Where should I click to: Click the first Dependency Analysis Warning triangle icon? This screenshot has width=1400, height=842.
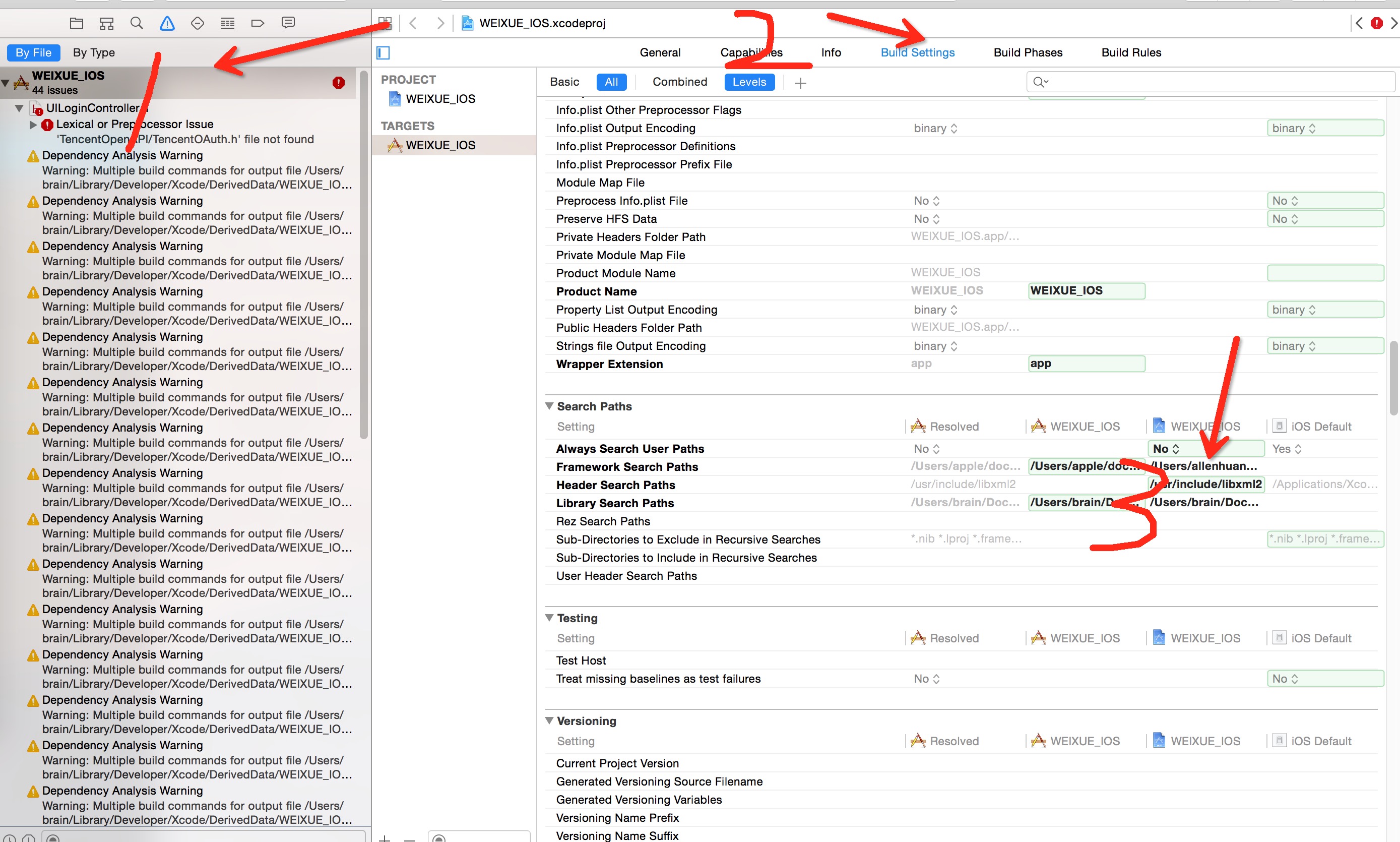(33, 156)
